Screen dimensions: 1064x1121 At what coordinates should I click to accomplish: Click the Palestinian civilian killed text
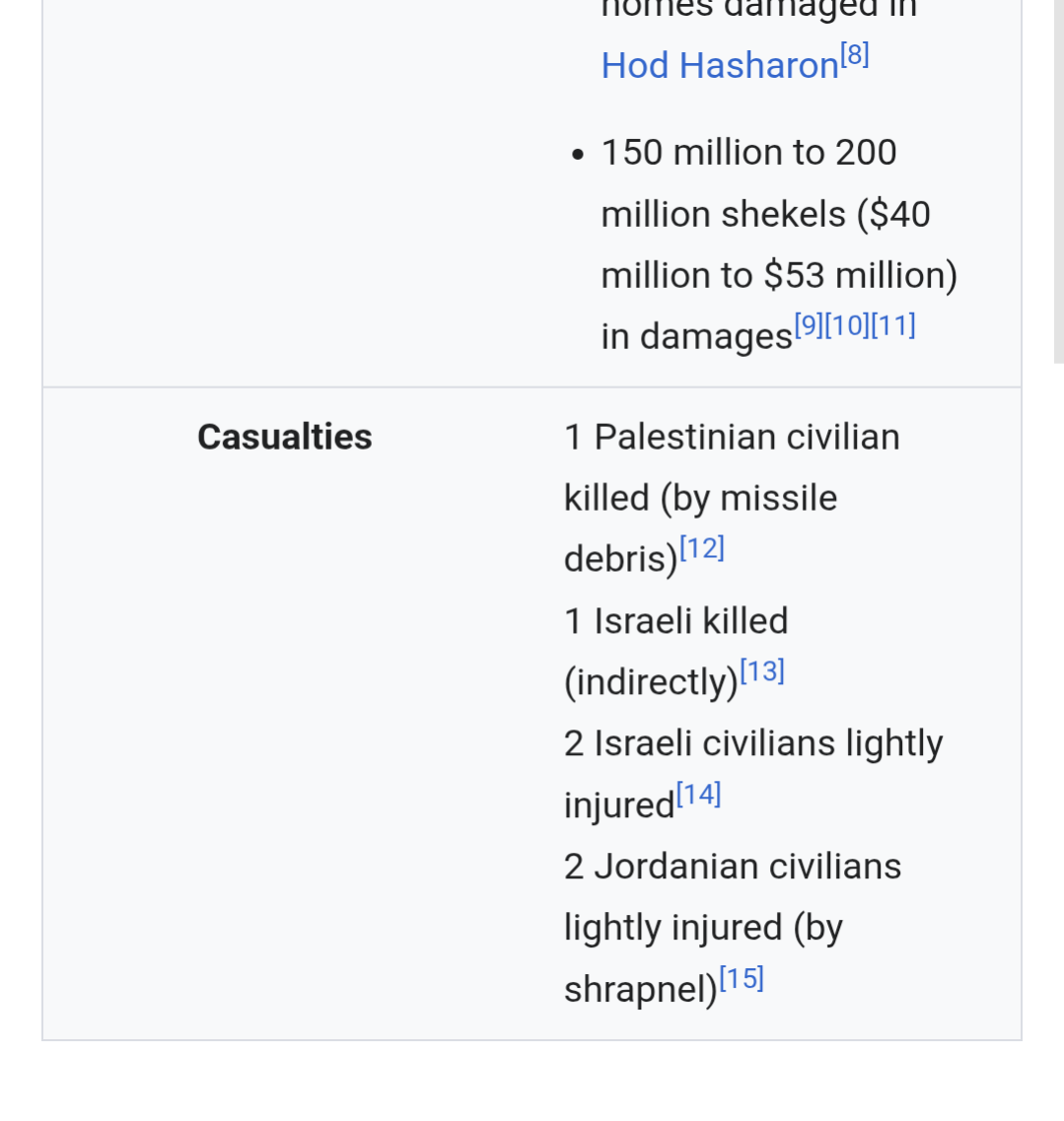pyautogui.click(x=732, y=437)
